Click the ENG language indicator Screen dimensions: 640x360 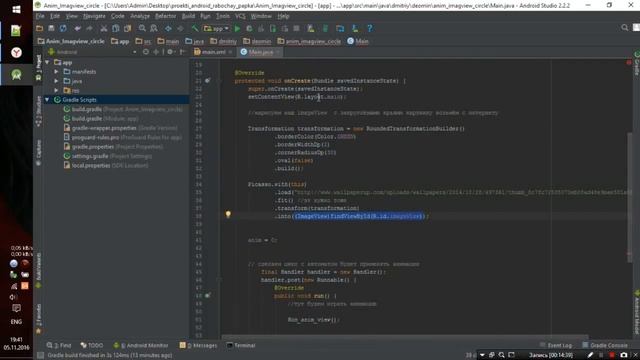(16, 322)
